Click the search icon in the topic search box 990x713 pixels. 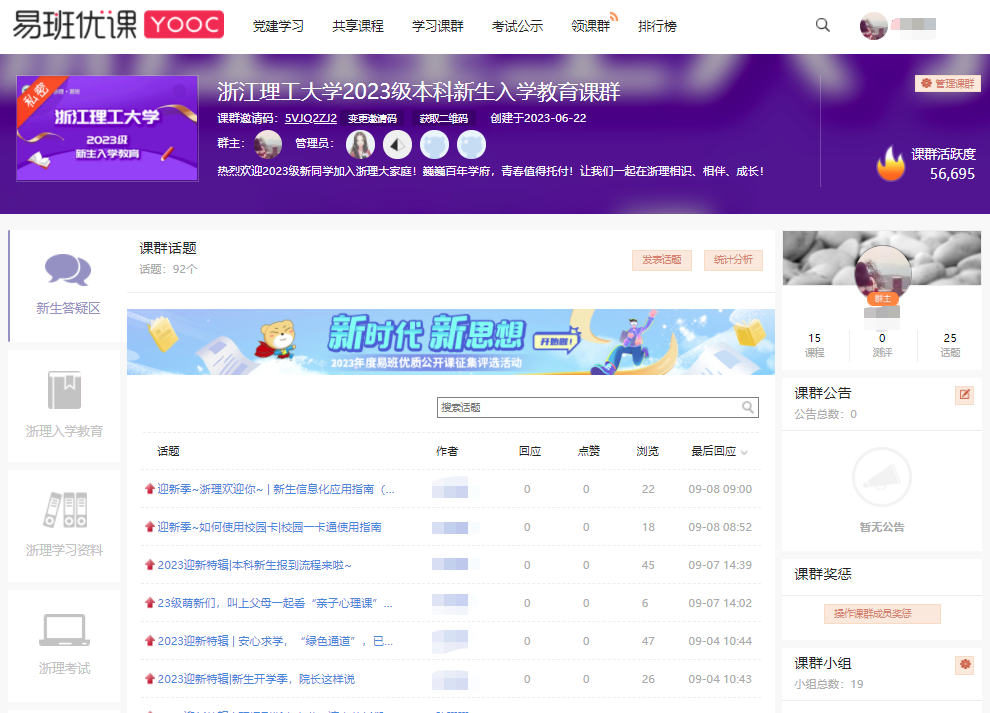(747, 408)
